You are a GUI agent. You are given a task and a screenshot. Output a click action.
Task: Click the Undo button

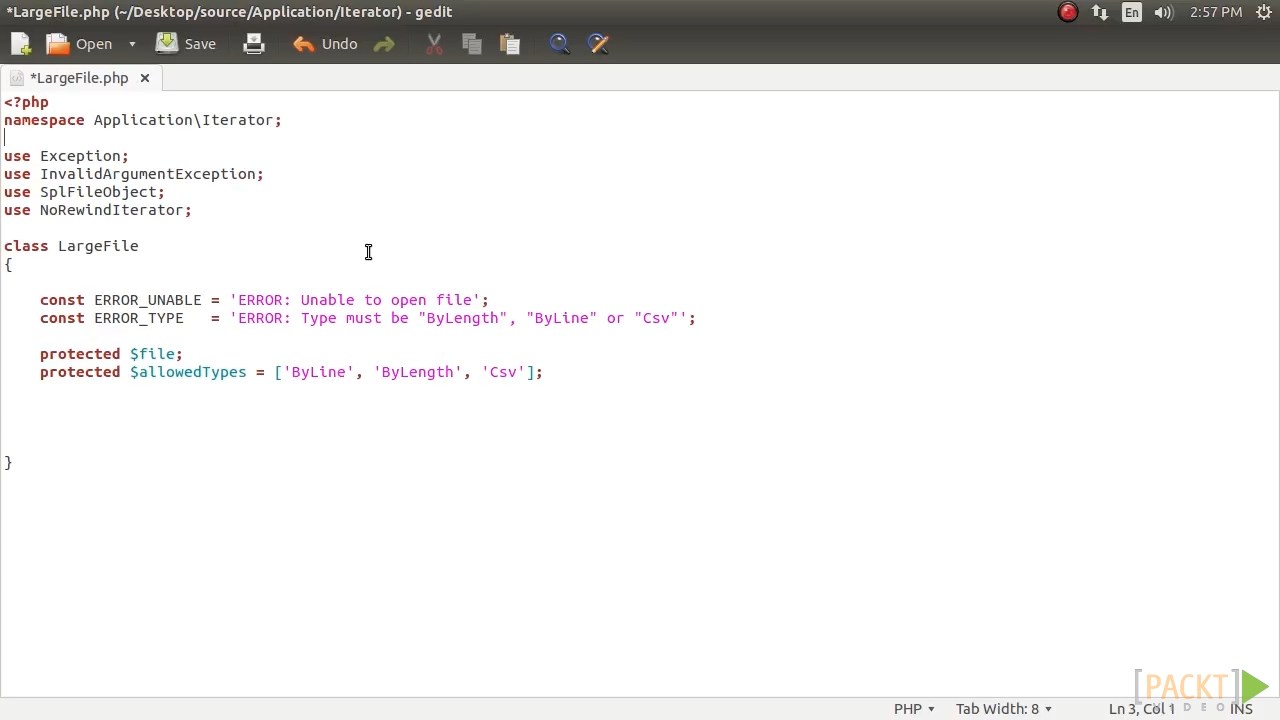point(326,44)
